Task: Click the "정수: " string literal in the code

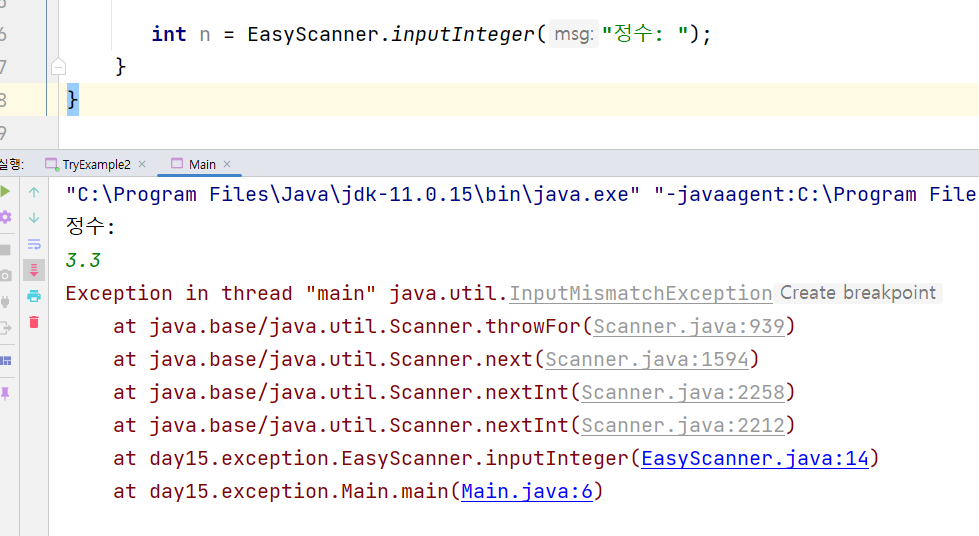Action: (645, 34)
